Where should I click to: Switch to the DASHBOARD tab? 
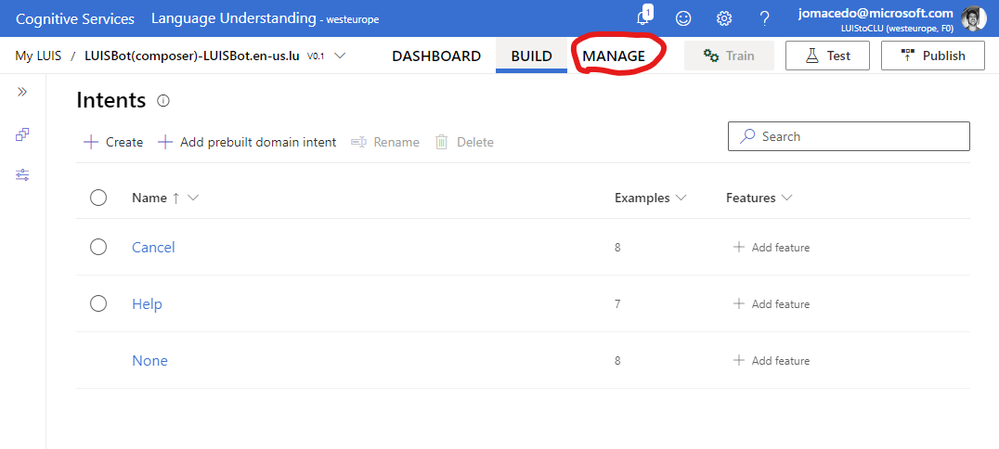(436, 56)
